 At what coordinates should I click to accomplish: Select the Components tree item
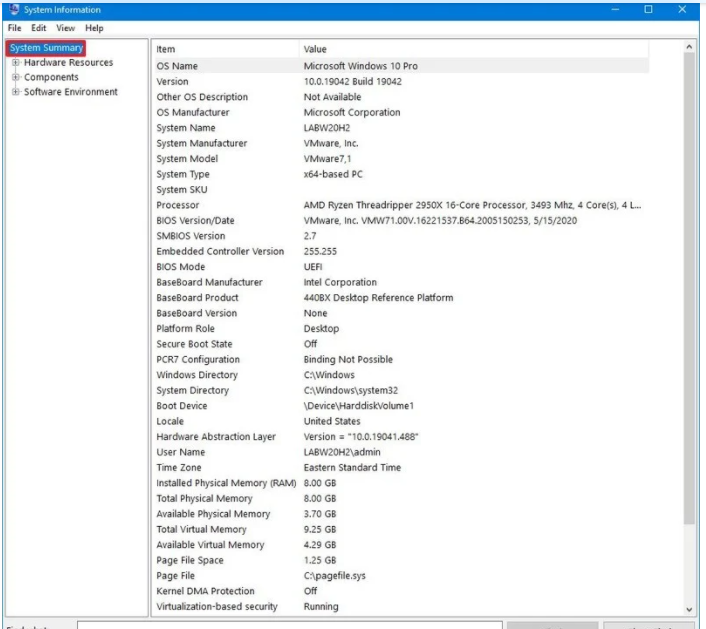tap(51, 77)
